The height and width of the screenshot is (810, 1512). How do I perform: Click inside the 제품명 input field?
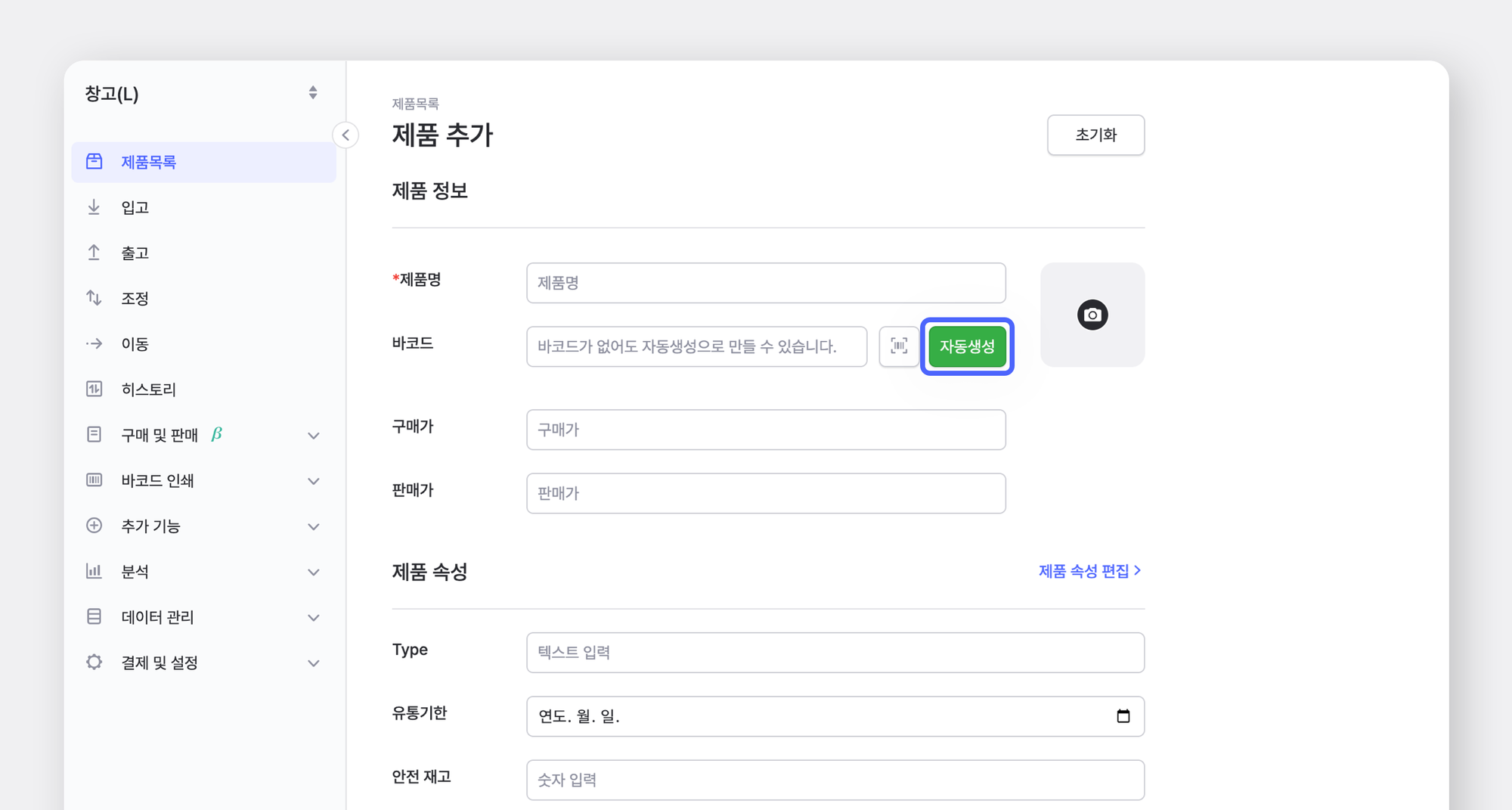[x=765, y=282]
